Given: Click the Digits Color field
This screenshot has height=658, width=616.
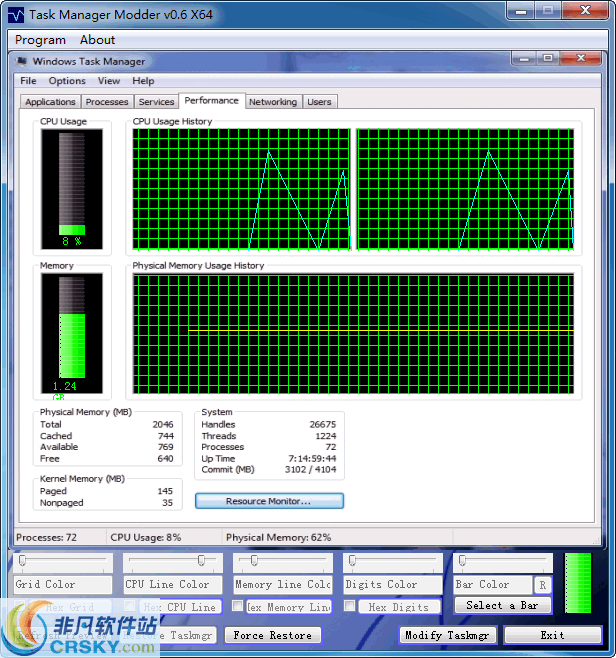Looking at the screenshot, I should pos(391,584).
